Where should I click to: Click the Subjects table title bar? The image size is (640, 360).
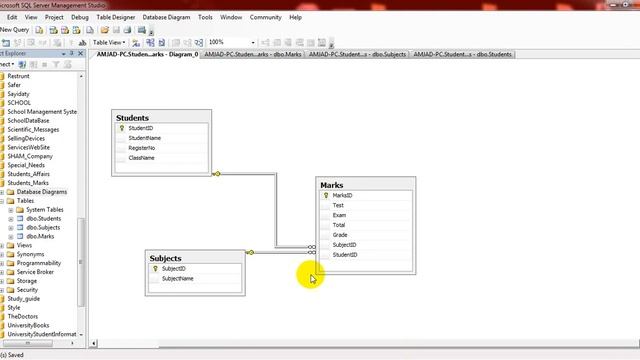[195, 258]
